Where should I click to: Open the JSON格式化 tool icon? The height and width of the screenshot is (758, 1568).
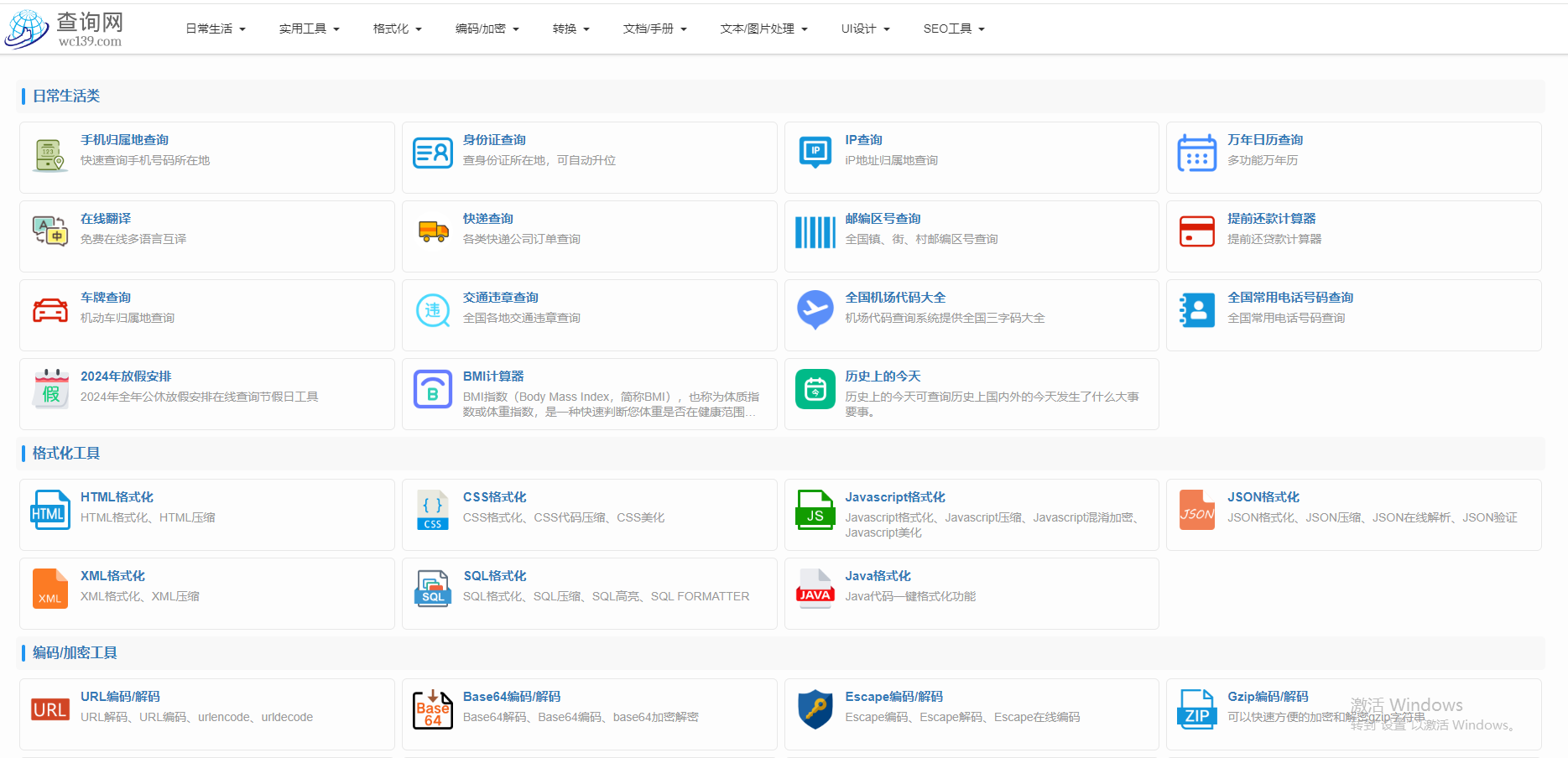pyautogui.click(x=1196, y=510)
